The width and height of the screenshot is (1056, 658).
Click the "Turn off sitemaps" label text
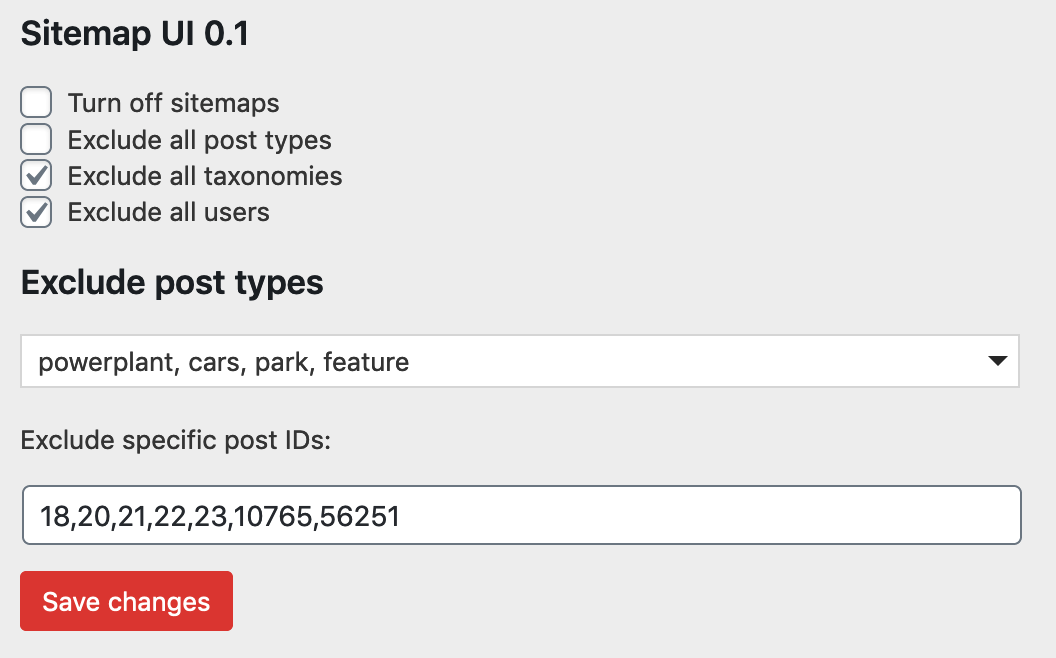173,103
